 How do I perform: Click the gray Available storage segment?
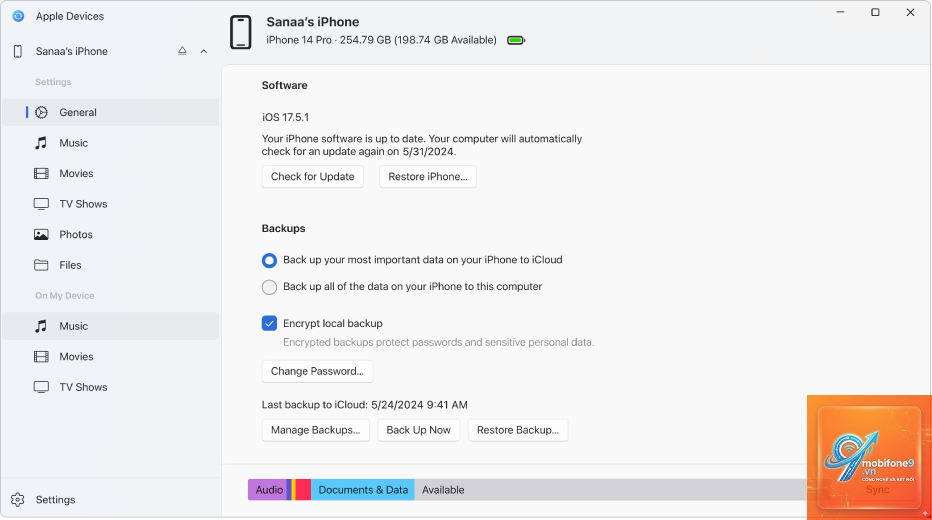(x=610, y=490)
